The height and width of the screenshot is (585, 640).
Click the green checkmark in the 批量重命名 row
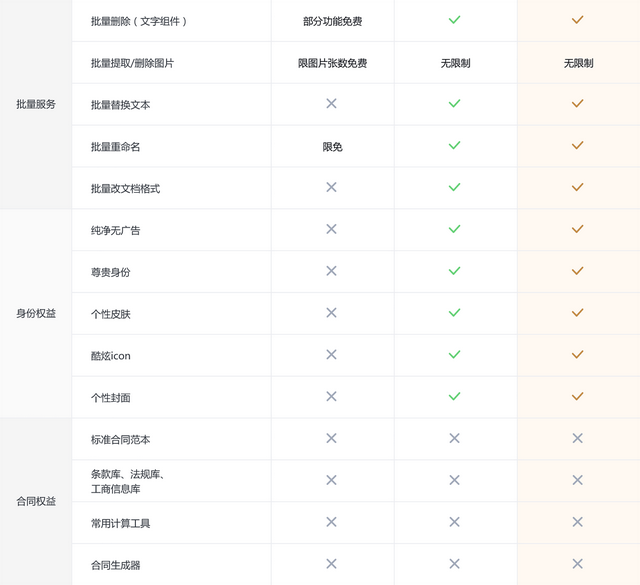click(454, 145)
